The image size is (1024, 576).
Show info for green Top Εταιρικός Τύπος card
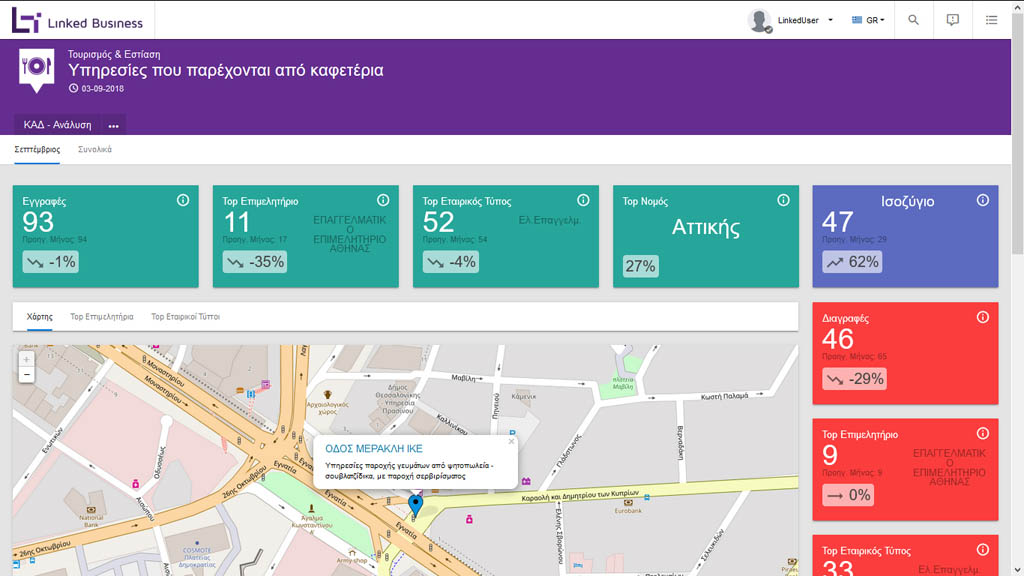(583, 200)
